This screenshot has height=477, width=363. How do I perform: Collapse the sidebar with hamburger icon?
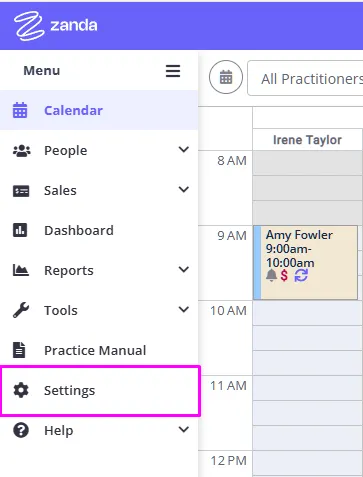click(x=173, y=71)
